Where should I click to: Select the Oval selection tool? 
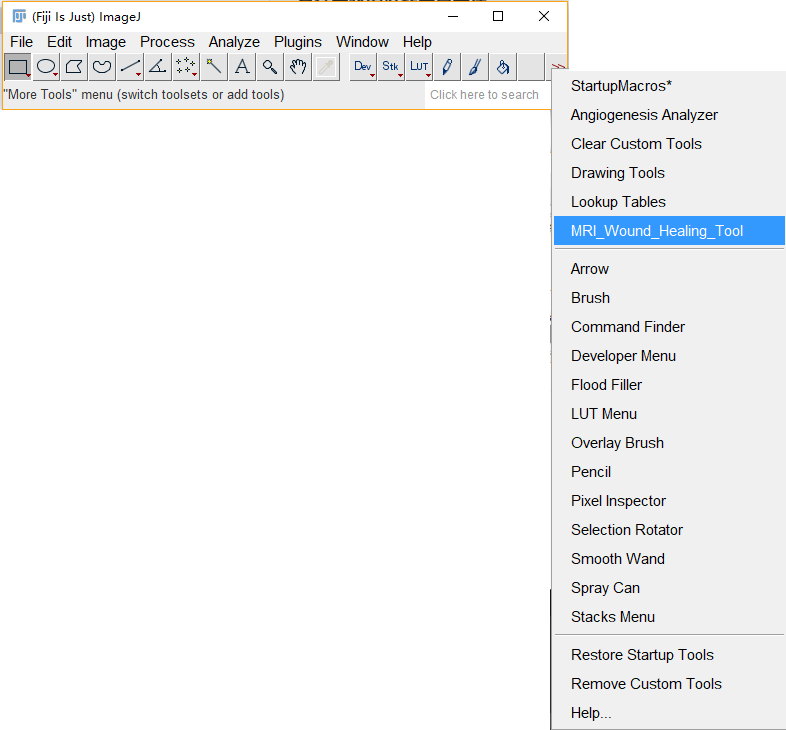pos(46,67)
